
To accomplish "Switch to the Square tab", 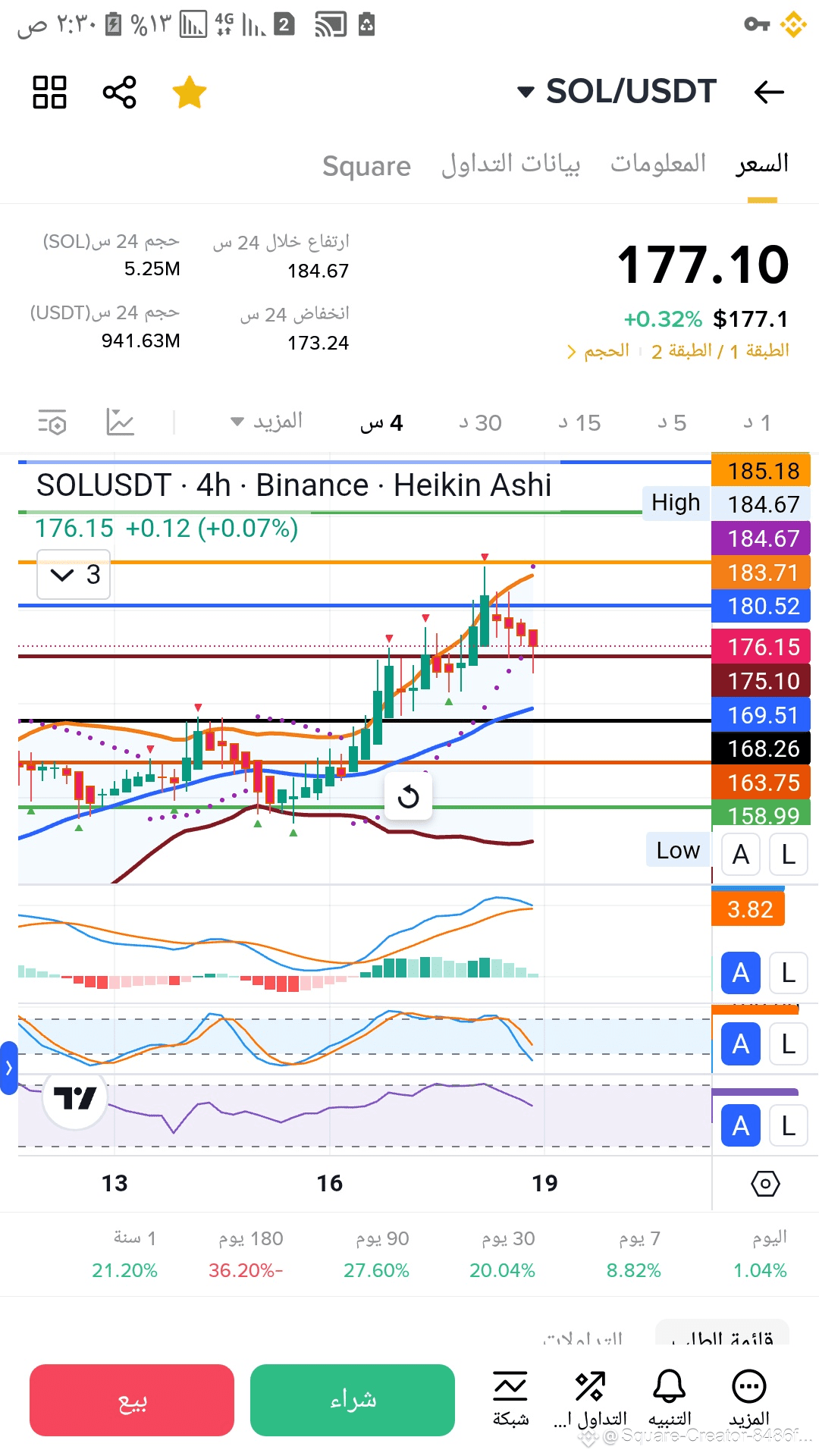I will 366,165.
